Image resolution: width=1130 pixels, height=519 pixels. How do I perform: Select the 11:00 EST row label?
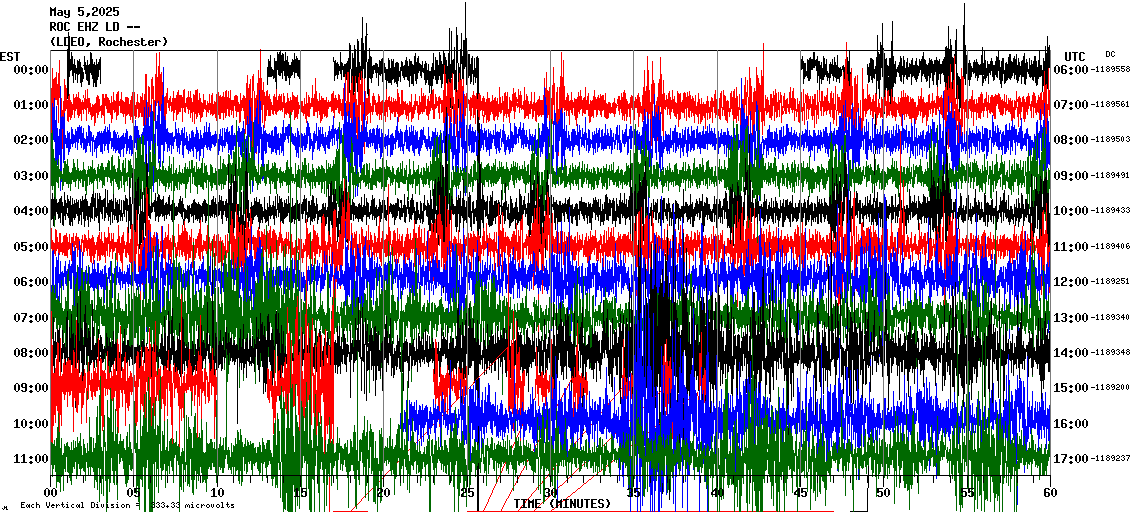[31, 459]
